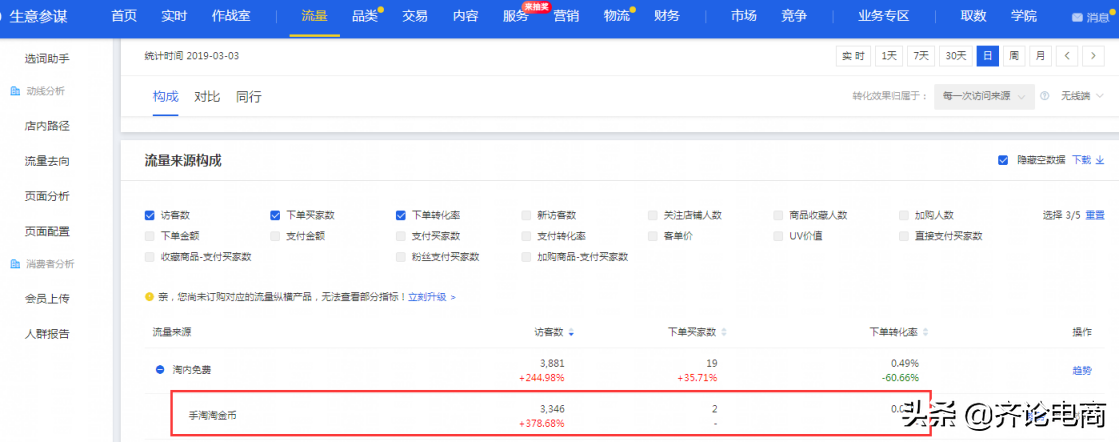The width and height of the screenshot is (1120, 442).
Task: Check the 新访客数 checkbox
Action: (x=526, y=215)
